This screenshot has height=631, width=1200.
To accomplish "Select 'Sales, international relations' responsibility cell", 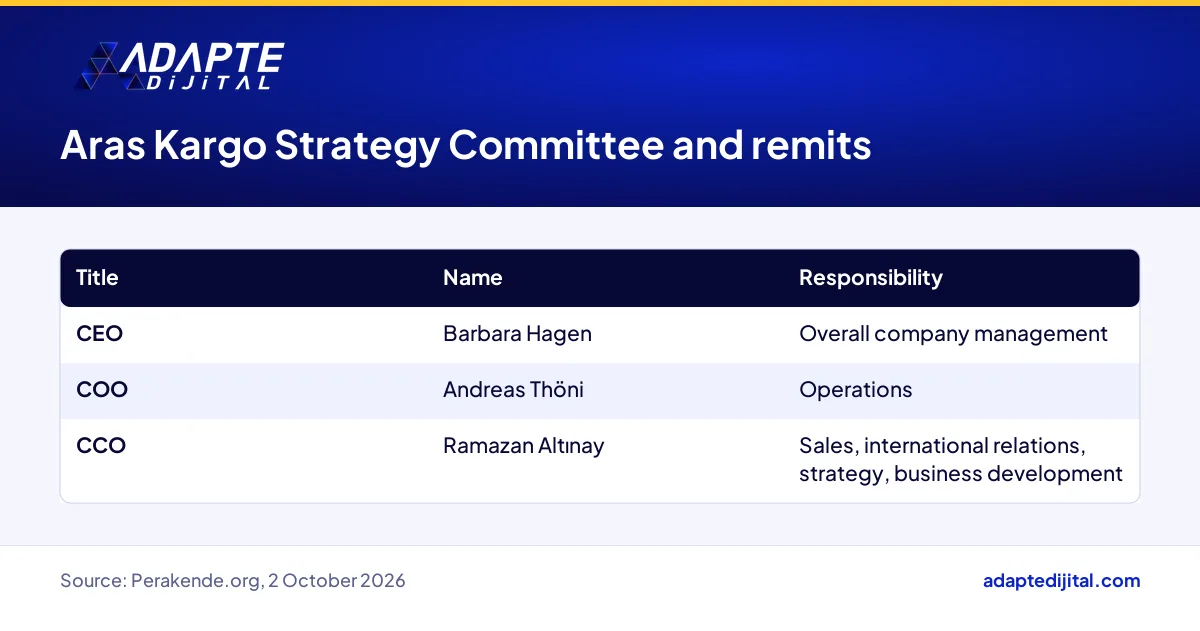I will [961, 460].
